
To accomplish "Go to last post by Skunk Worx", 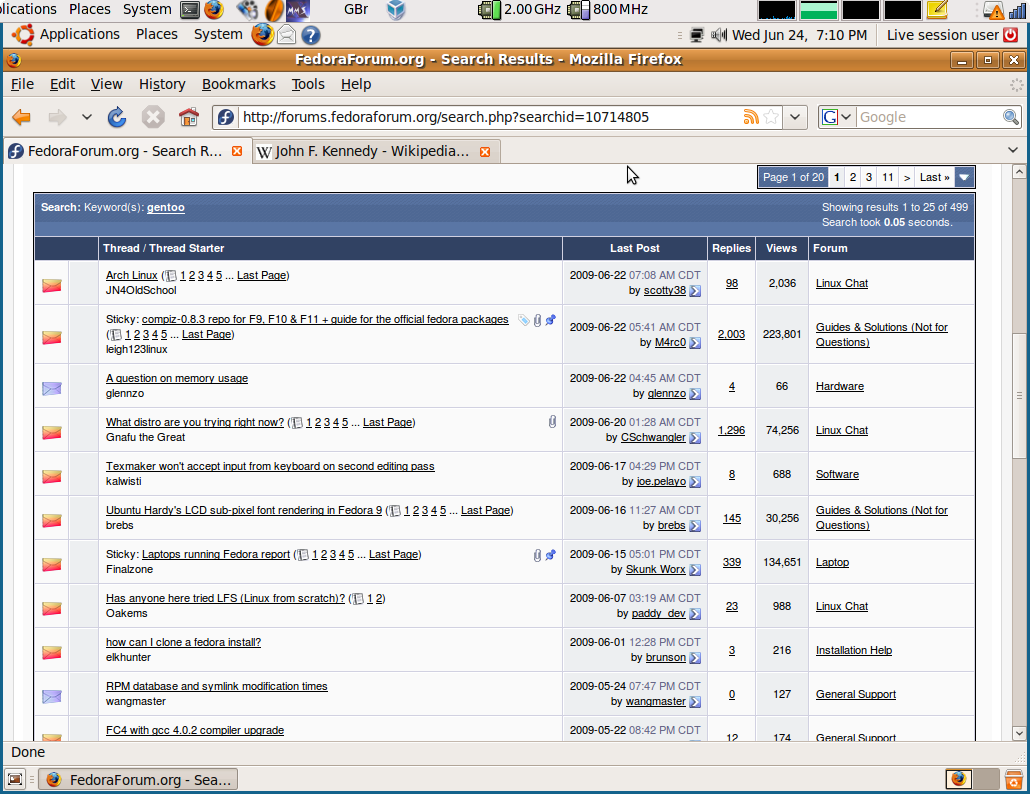I will [695, 570].
